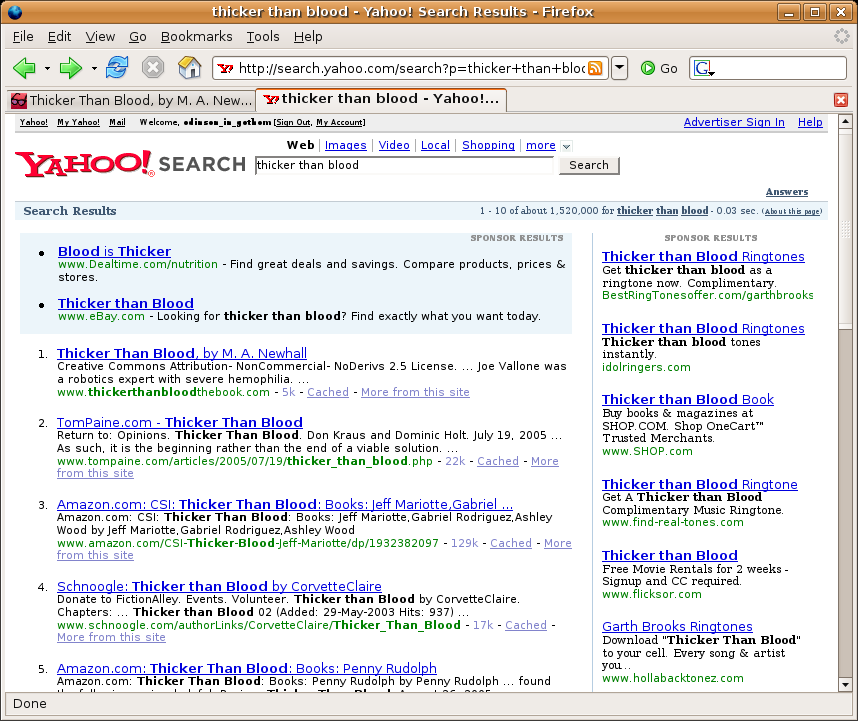
Task: Switch to Shopping search link
Action: [x=488, y=145]
